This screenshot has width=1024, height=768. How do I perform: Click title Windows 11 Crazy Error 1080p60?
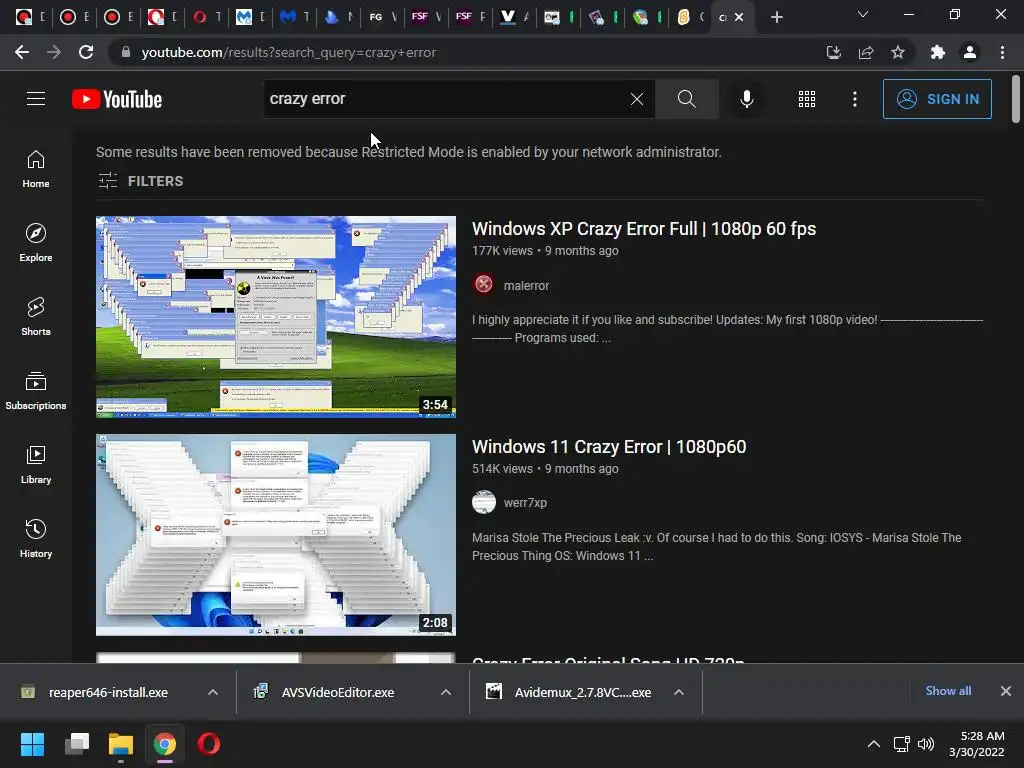[x=609, y=447]
